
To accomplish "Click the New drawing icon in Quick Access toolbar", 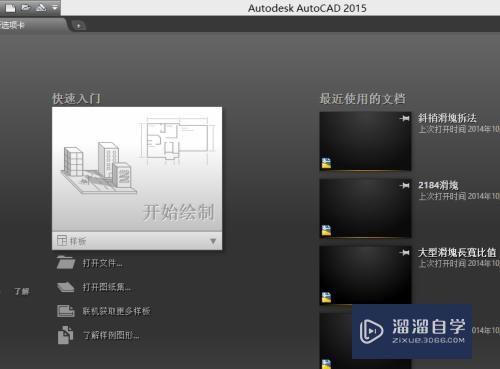I will tap(10, 7).
